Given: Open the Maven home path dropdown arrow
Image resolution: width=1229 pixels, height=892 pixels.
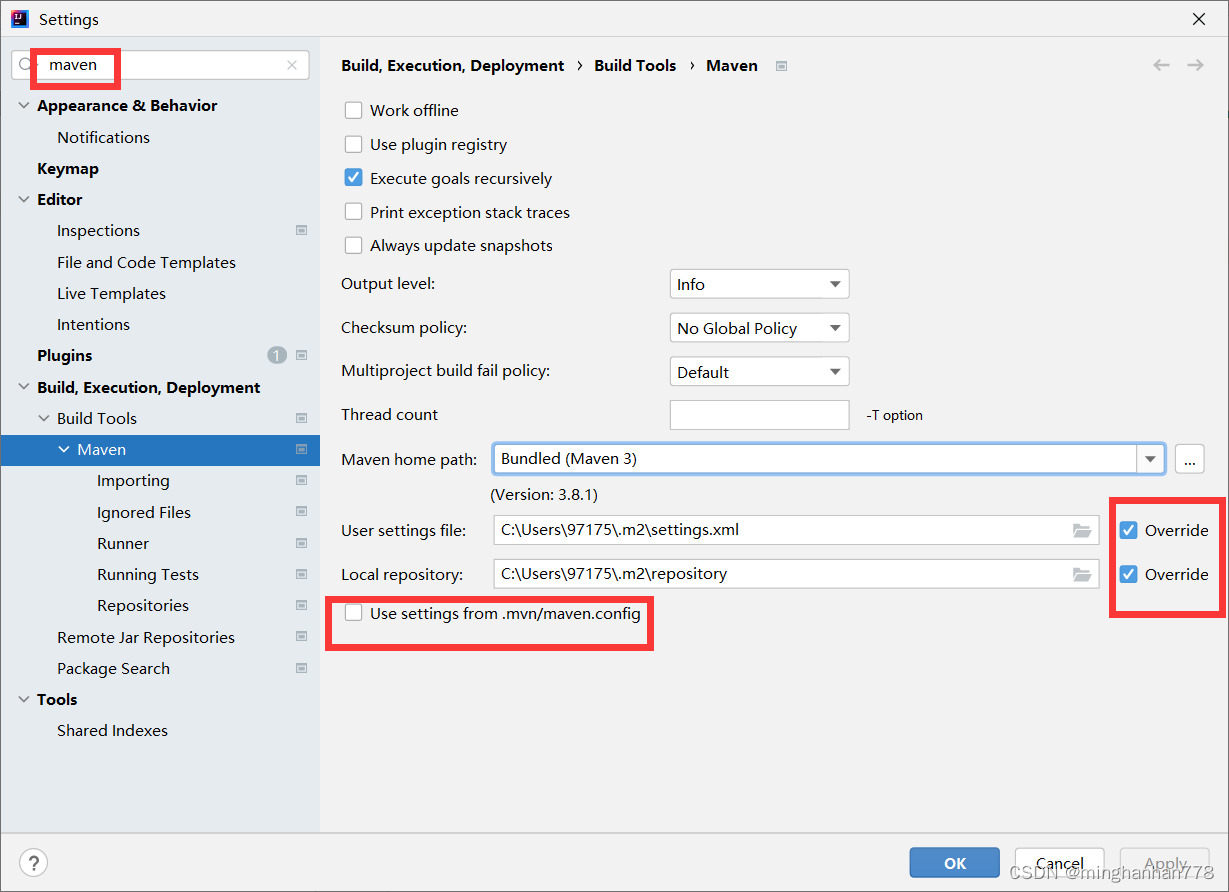Looking at the screenshot, I should pos(1151,459).
